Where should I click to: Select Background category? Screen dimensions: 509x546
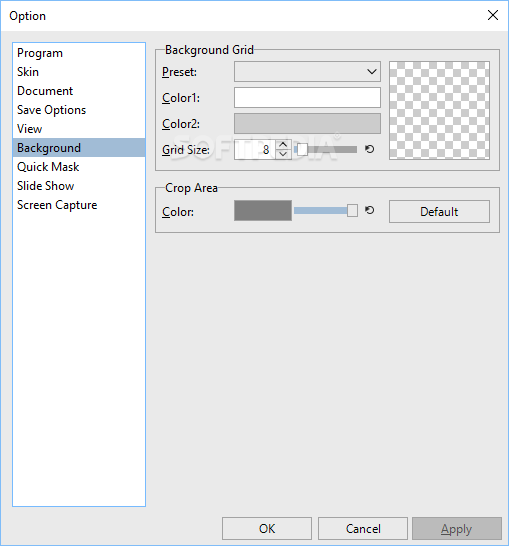point(79,148)
